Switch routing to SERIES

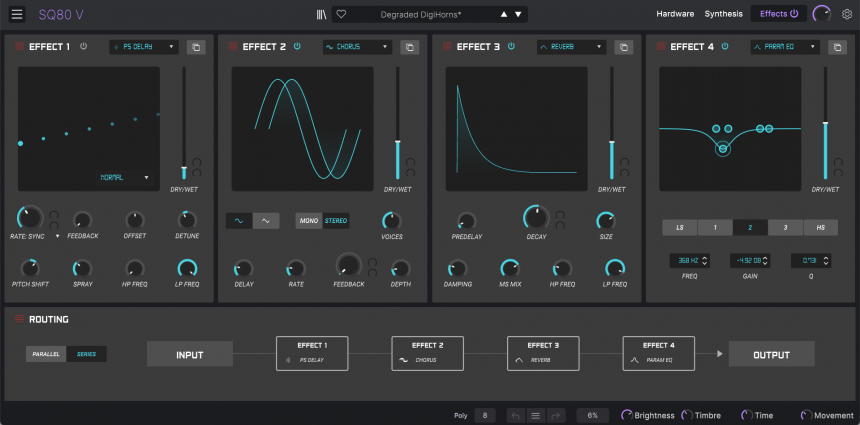[x=87, y=354]
